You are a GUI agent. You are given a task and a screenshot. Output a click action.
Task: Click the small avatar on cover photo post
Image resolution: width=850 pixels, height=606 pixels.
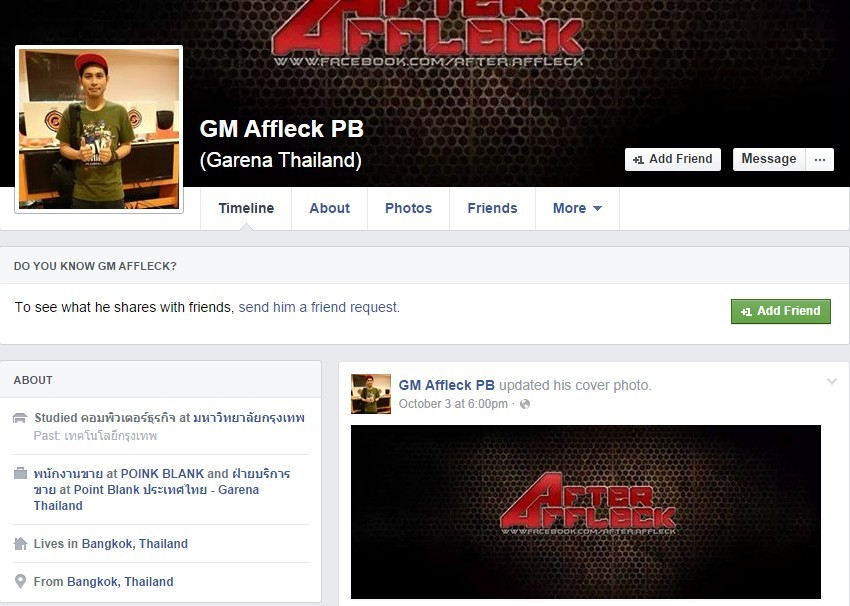pos(371,394)
